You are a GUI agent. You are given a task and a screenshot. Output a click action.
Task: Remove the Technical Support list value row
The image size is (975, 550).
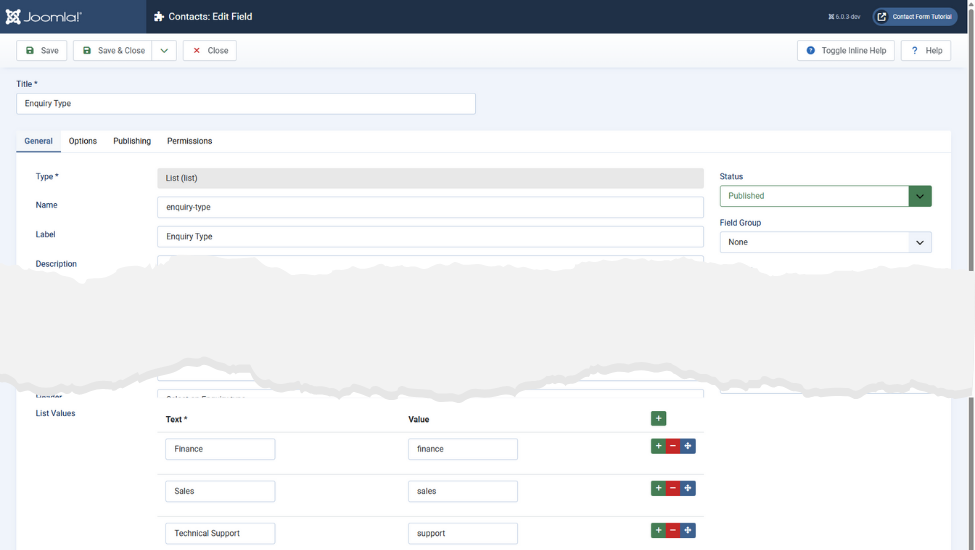point(673,531)
